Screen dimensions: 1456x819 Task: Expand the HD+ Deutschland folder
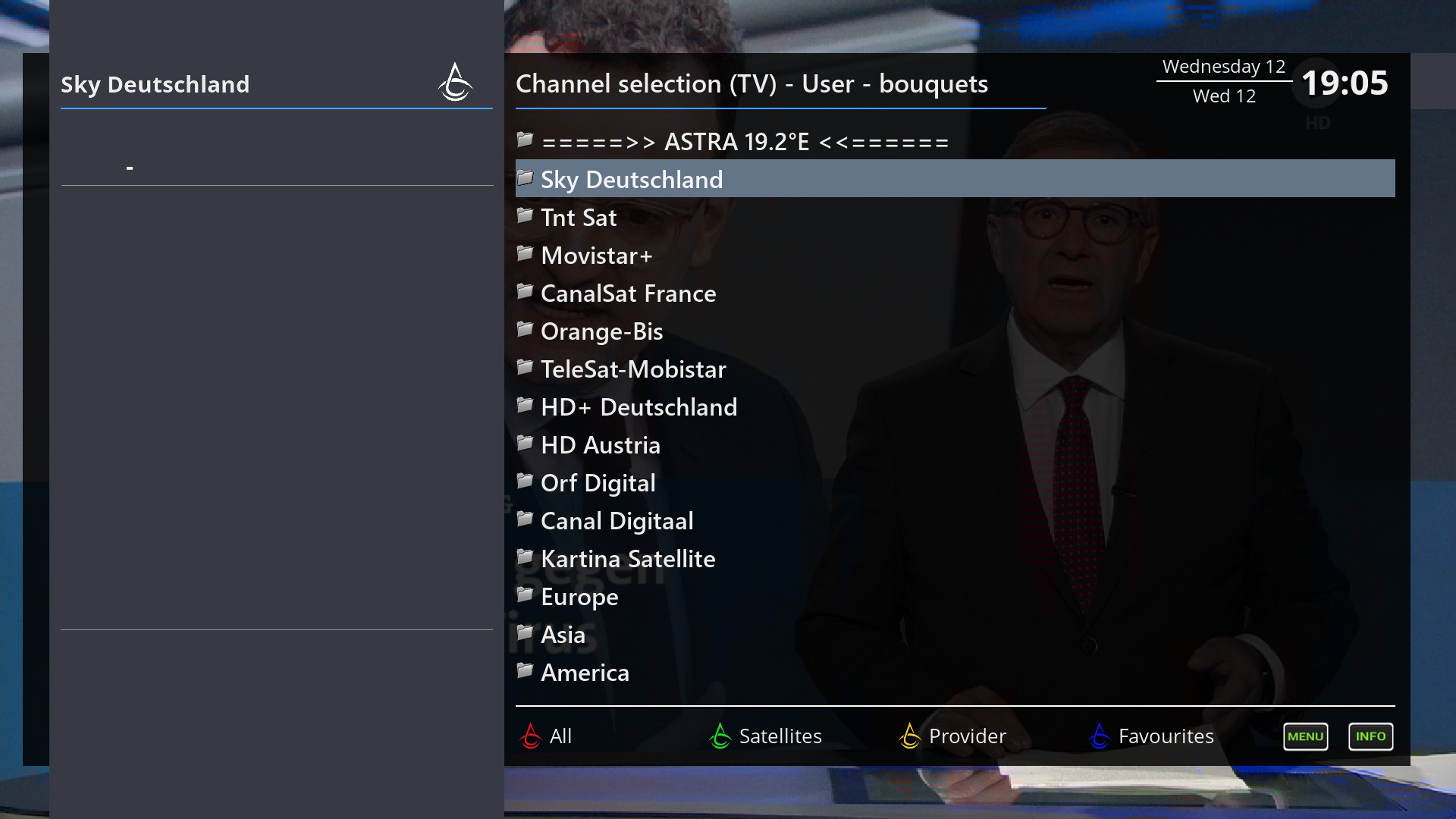(639, 406)
